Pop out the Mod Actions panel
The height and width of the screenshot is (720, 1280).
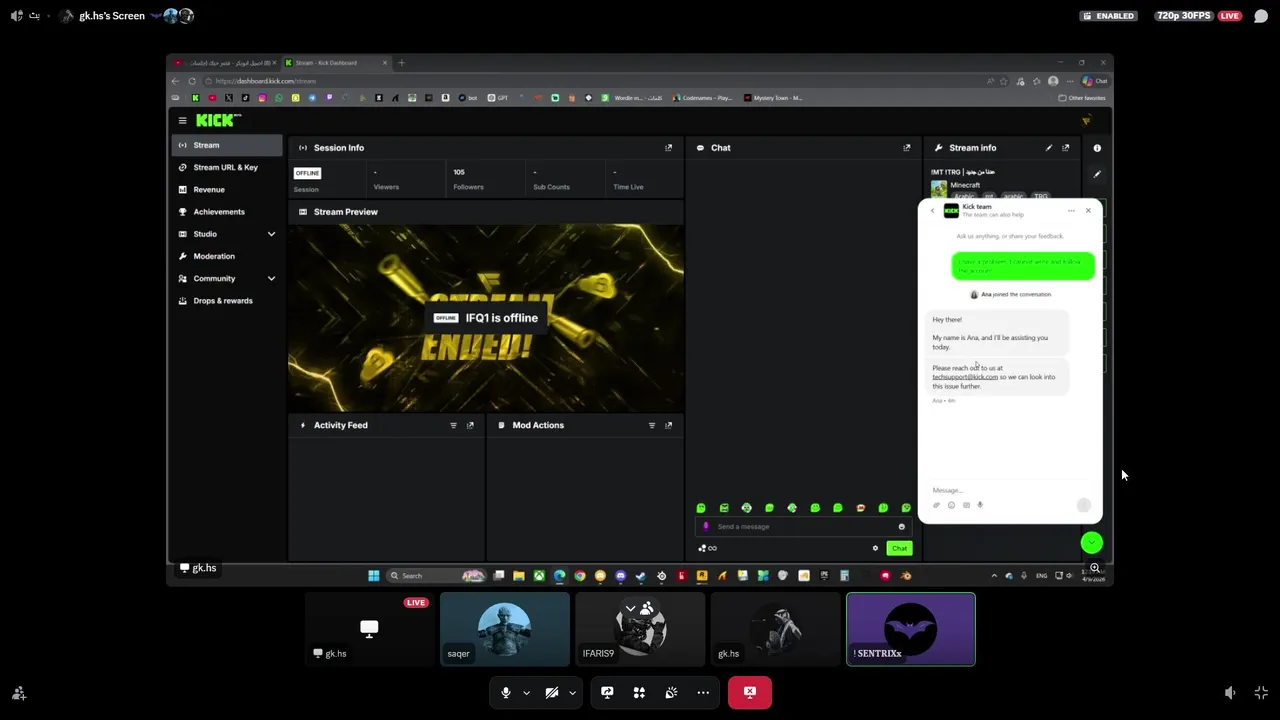pos(669,425)
